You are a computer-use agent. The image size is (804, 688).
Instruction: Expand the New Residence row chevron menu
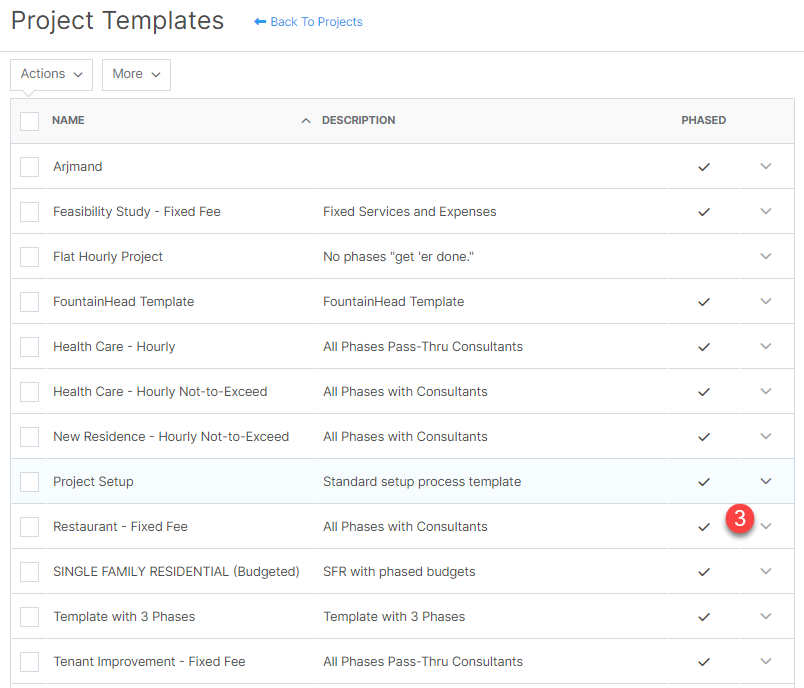click(x=766, y=436)
